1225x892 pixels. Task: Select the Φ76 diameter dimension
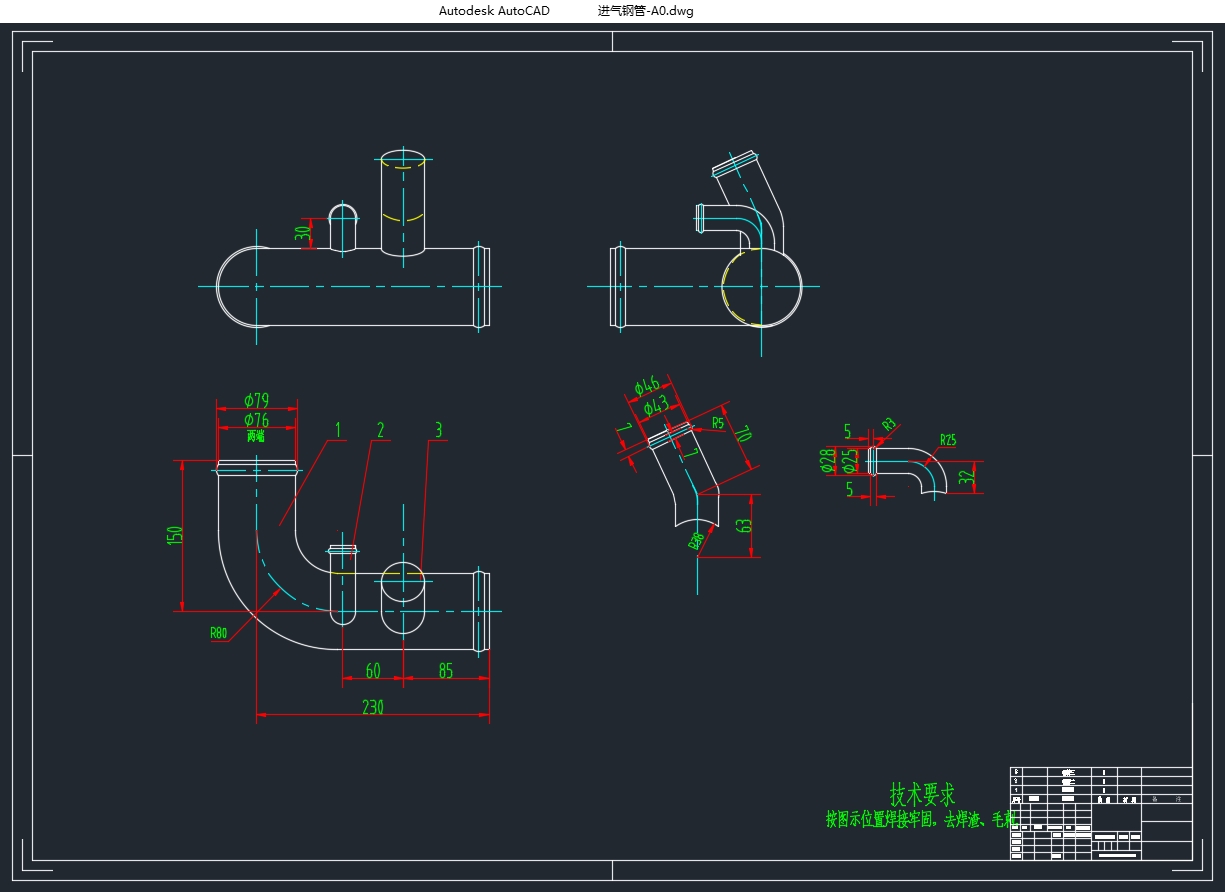coord(256,420)
